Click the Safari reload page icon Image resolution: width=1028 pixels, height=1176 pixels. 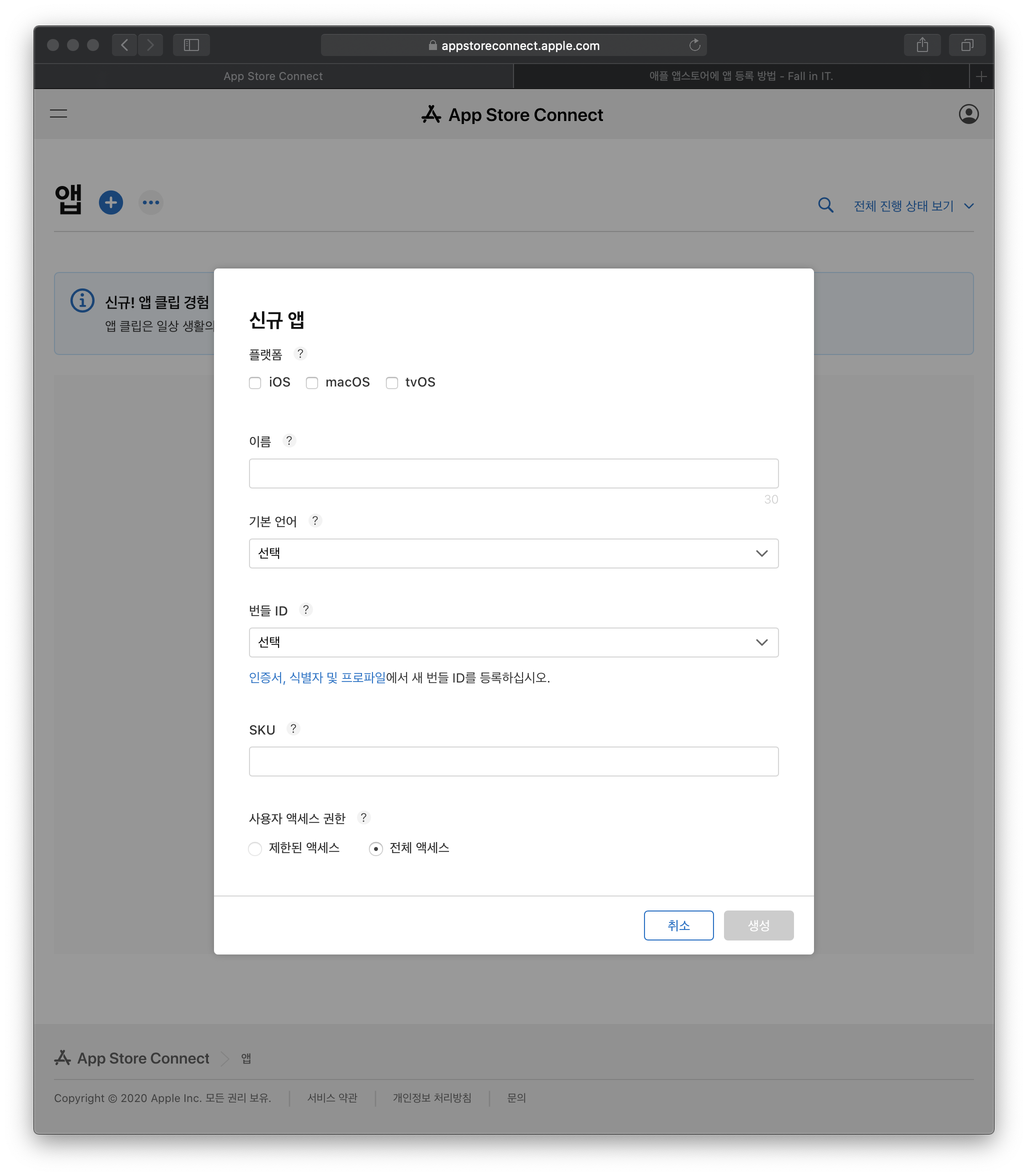(694, 45)
